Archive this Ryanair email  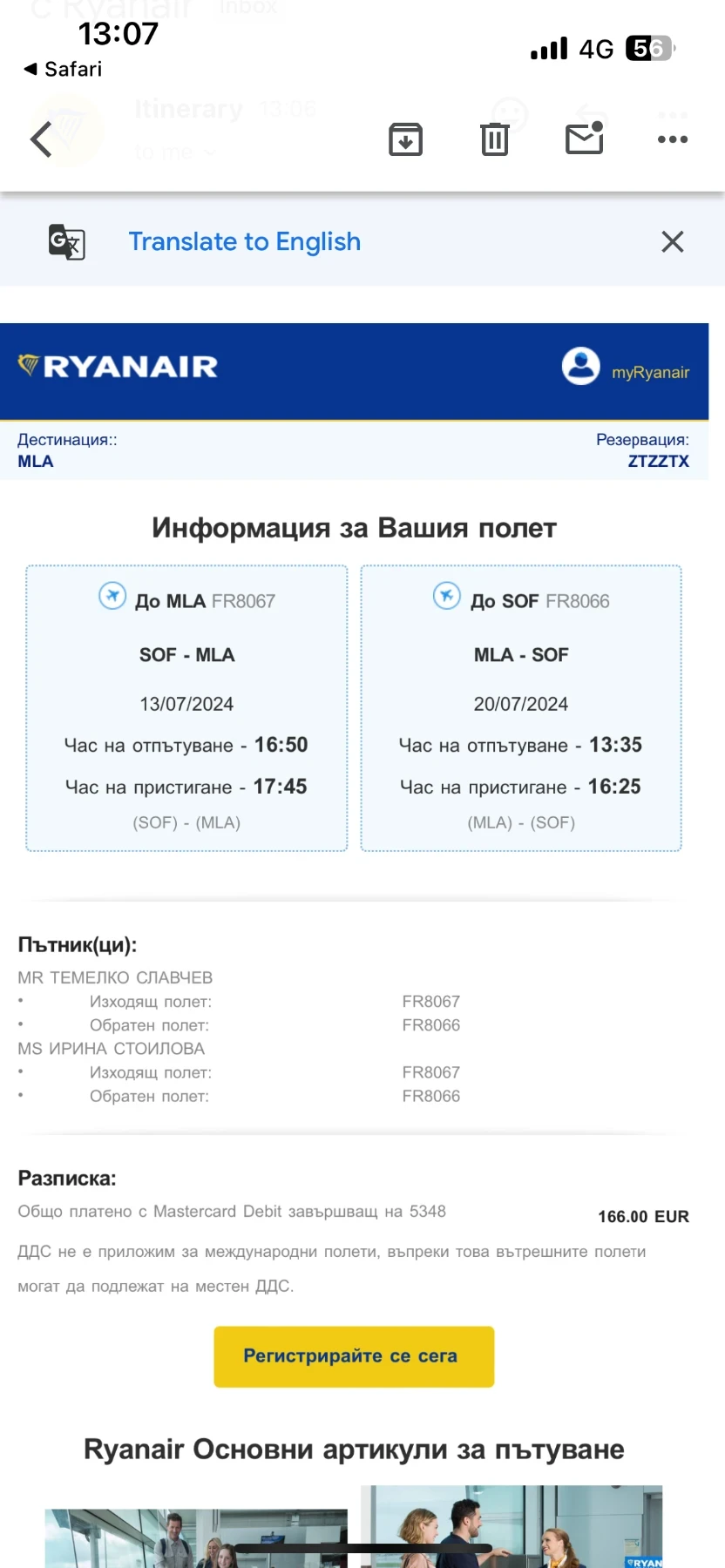tap(405, 139)
